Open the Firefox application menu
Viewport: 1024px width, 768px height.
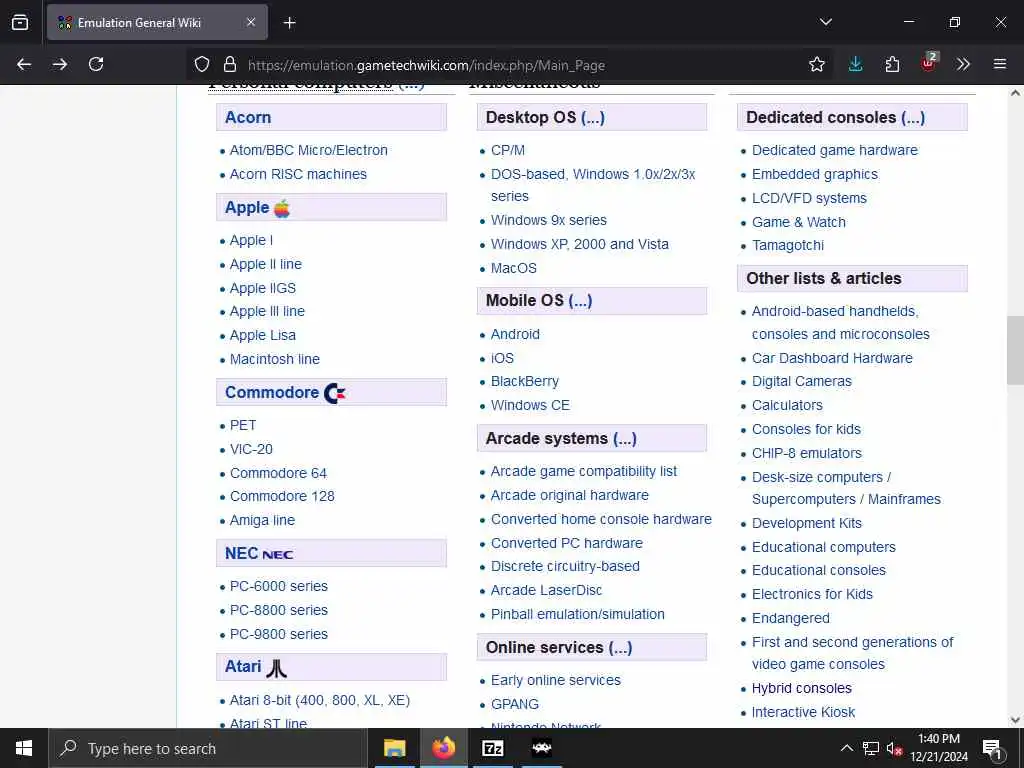999,64
